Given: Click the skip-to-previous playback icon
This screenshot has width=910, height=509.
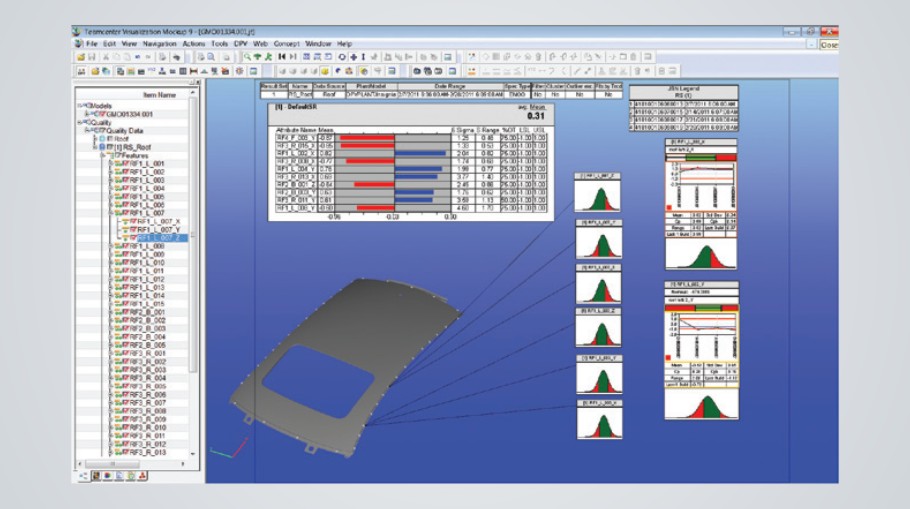Looking at the screenshot, I should pos(282,58).
